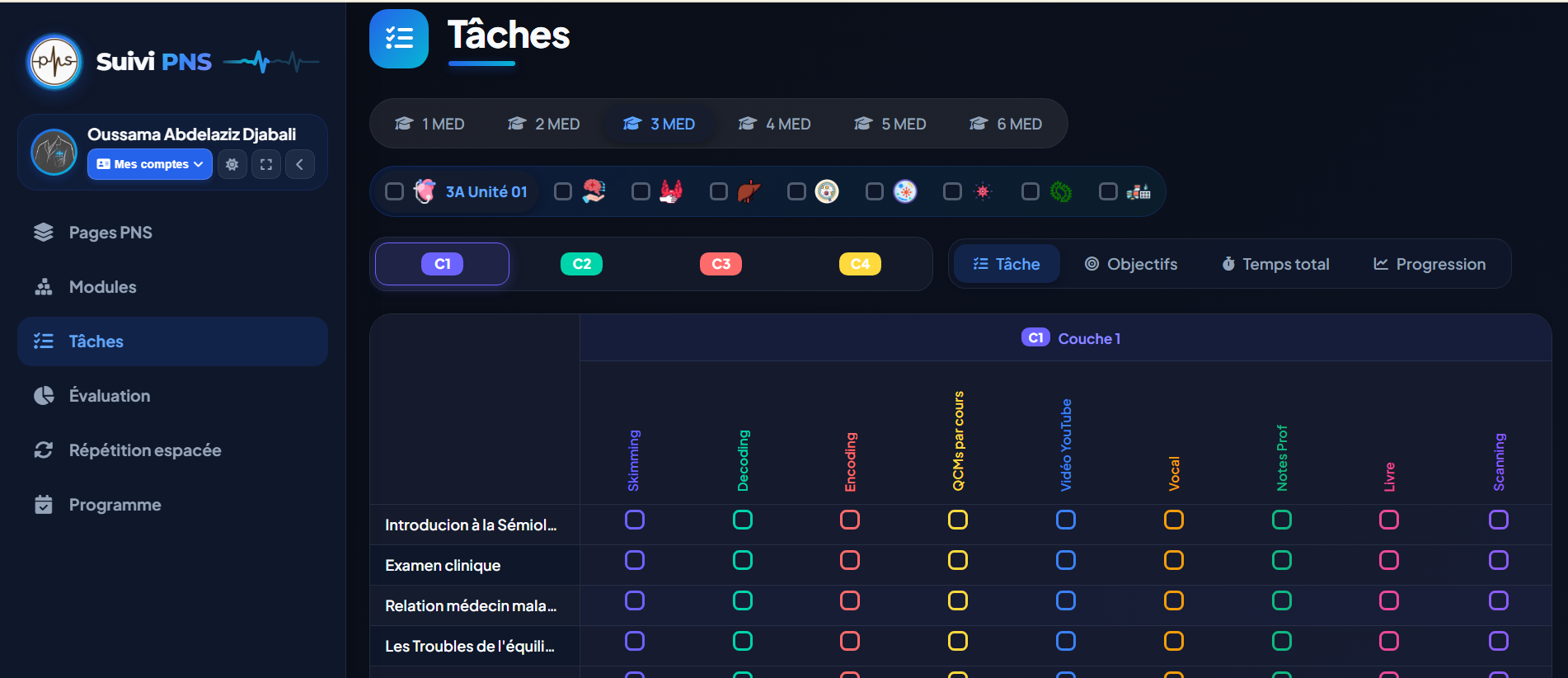This screenshot has width=1568, height=678.
Task: Collapse the sidebar with the left chevron
Action: [300, 164]
